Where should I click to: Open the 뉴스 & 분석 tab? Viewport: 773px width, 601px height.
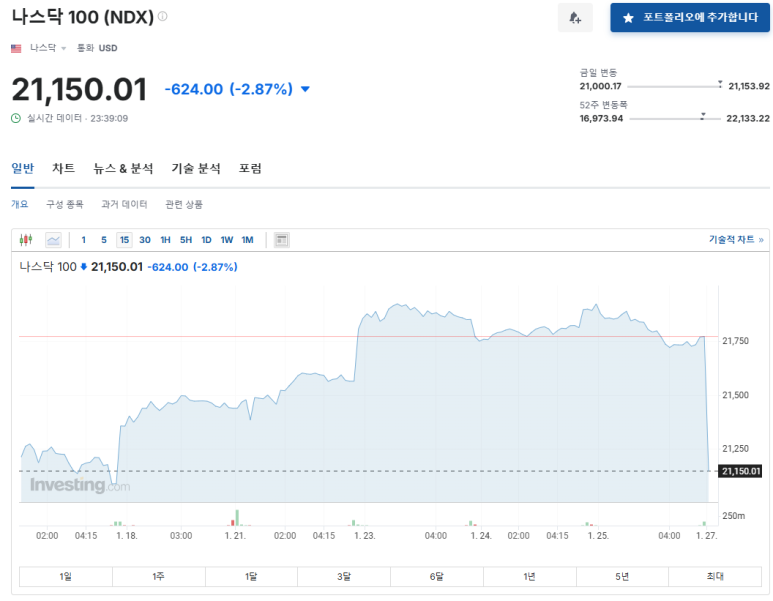(123, 169)
